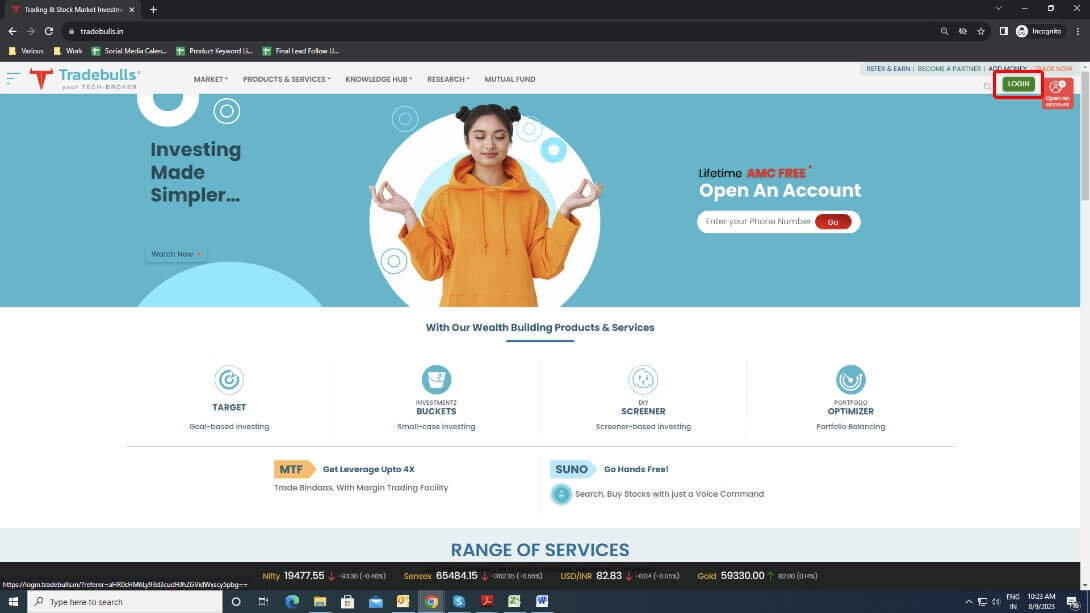1090x613 pixels.
Task: Click the Portfolio Optimizer icon
Action: [x=850, y=380]
